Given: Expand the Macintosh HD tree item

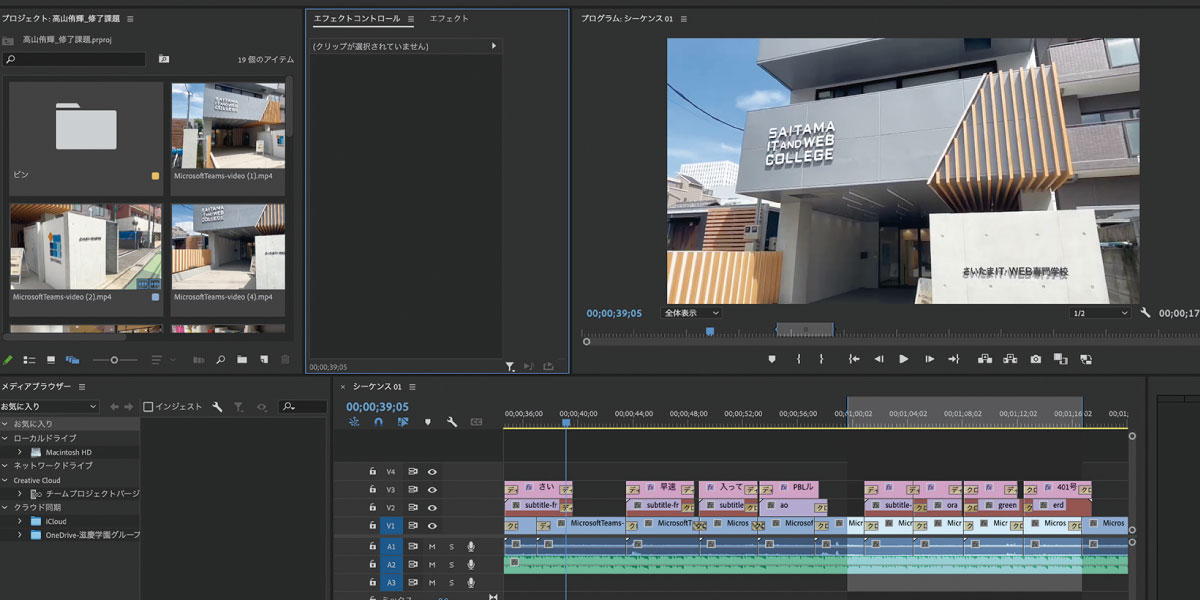Looking at the screenshot, I should 19,452.
